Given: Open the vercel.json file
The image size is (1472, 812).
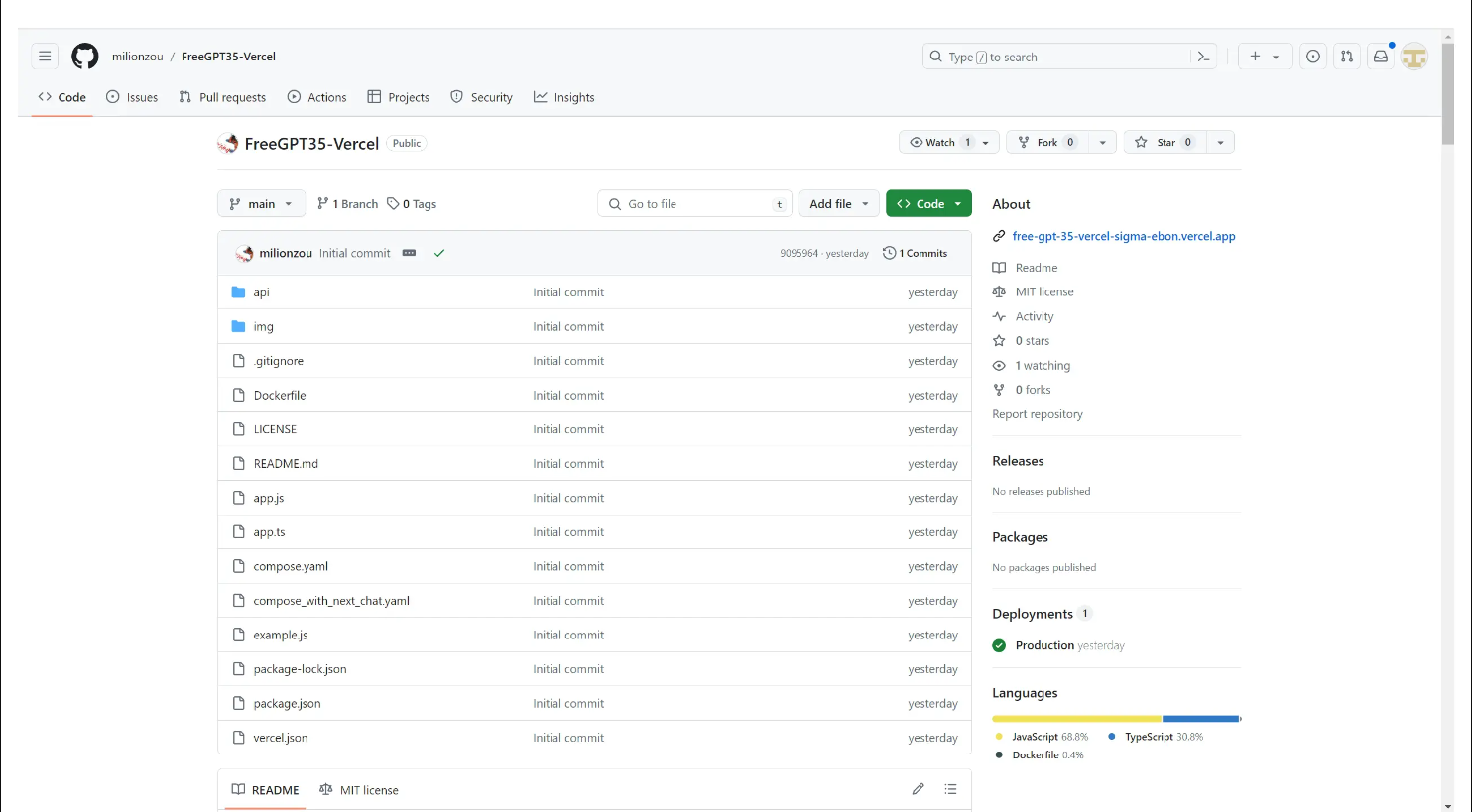Looking at the screenshot, I should 281,738.
